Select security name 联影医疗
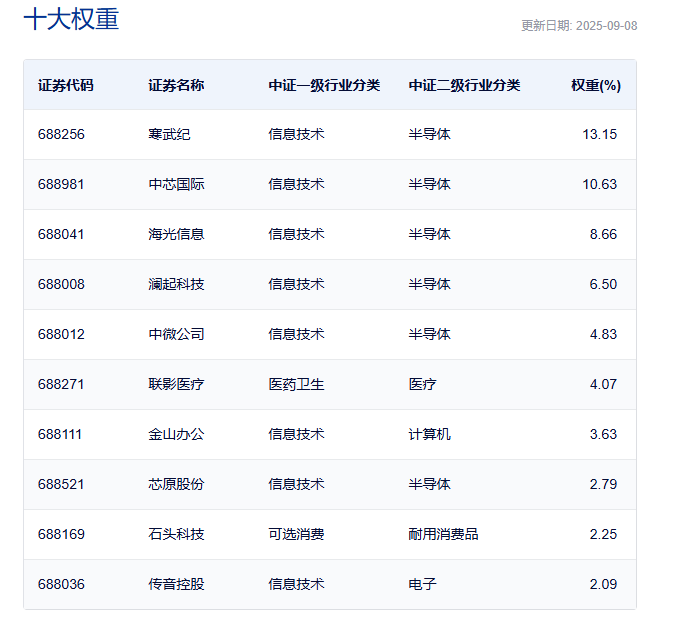Image resolution: width=693 pixels, height=634 pixels. [x=176, y=384]
